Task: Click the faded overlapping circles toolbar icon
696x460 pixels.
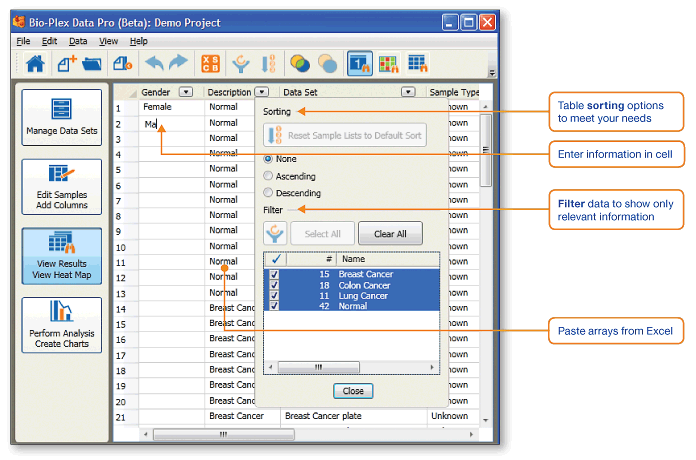Action: coord(328,63)
